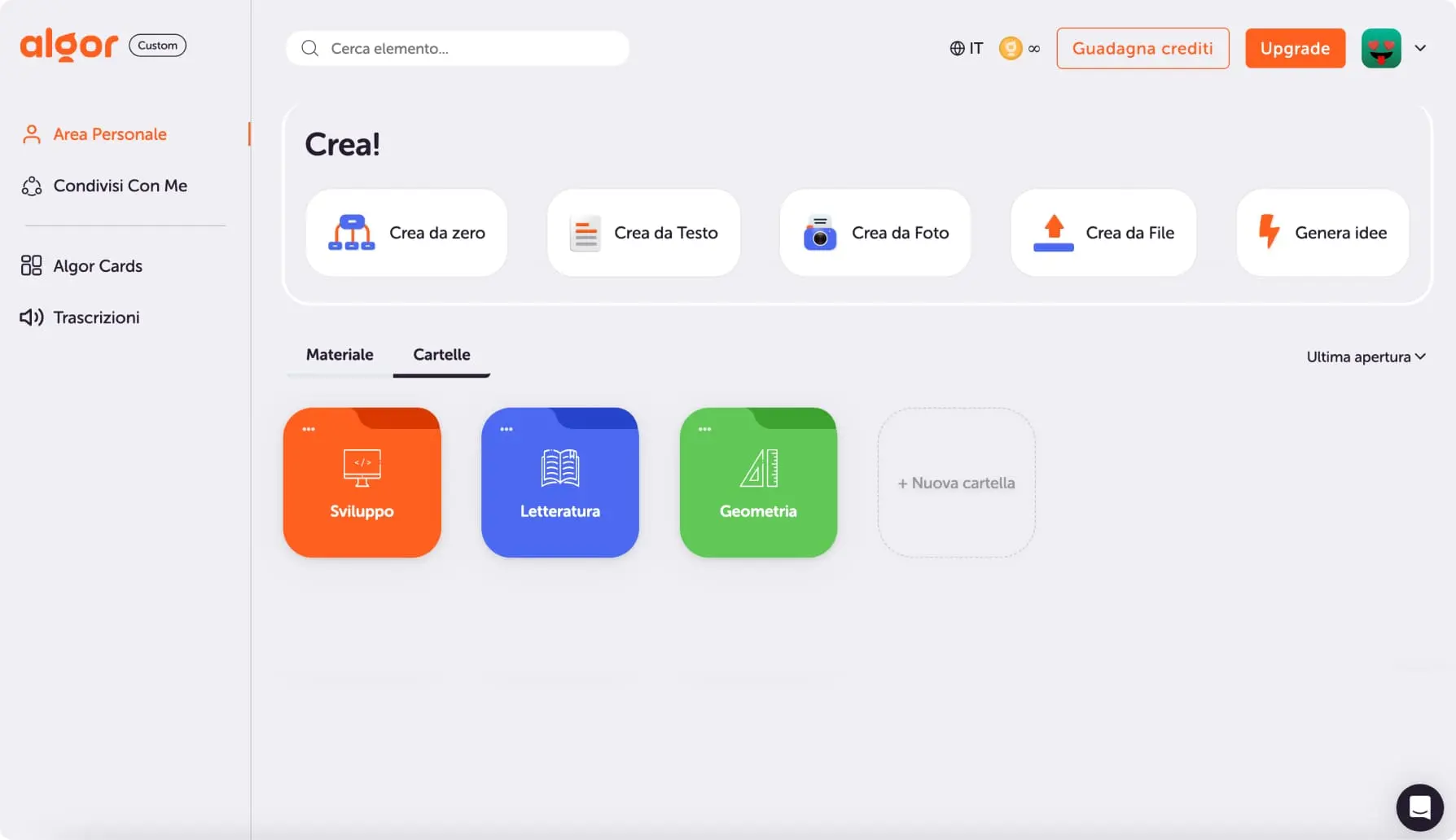1456x840 pixels.
Task: Click the coin credits icon
Action: pos(1010,48)
